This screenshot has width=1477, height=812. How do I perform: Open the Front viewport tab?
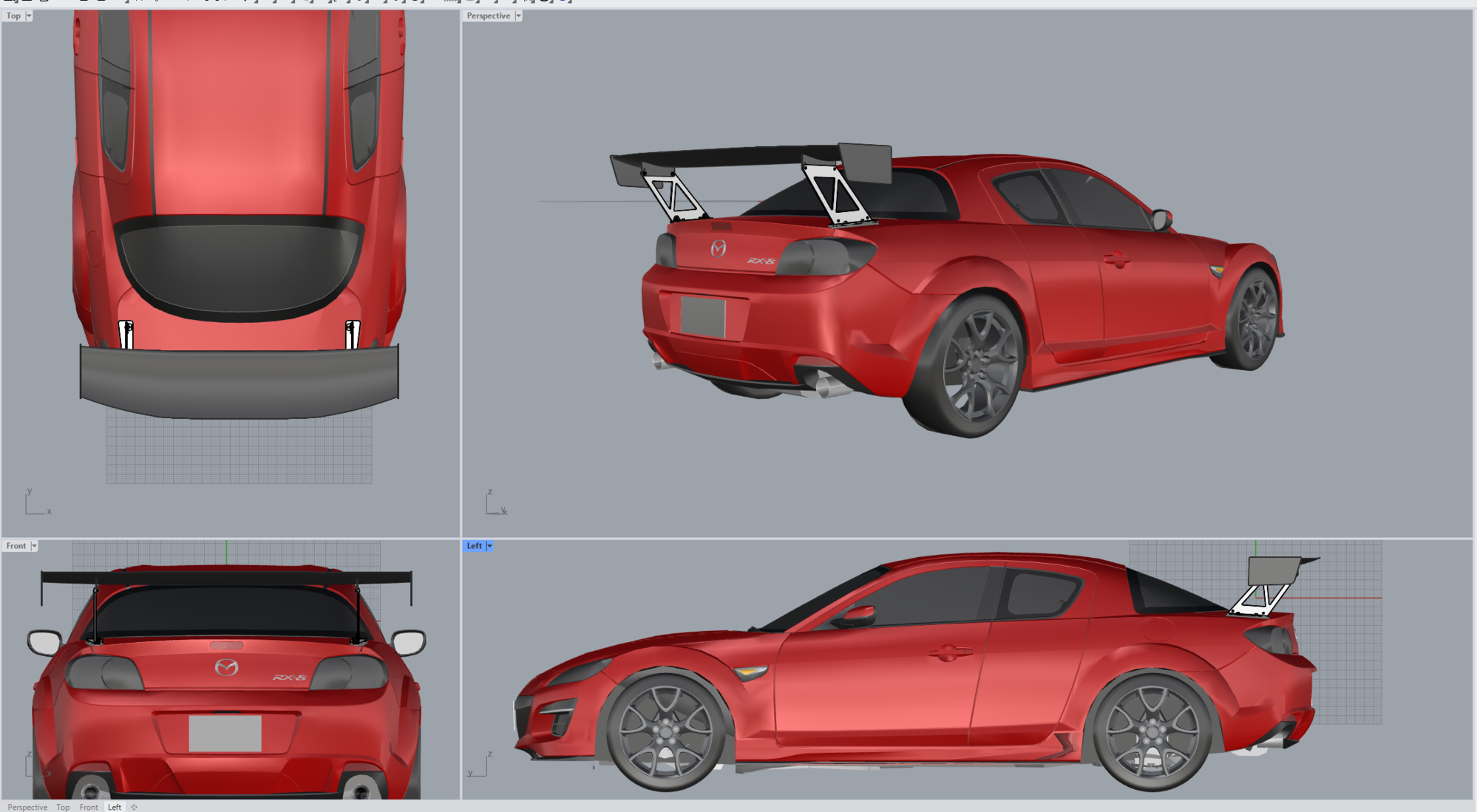point(89,807)
